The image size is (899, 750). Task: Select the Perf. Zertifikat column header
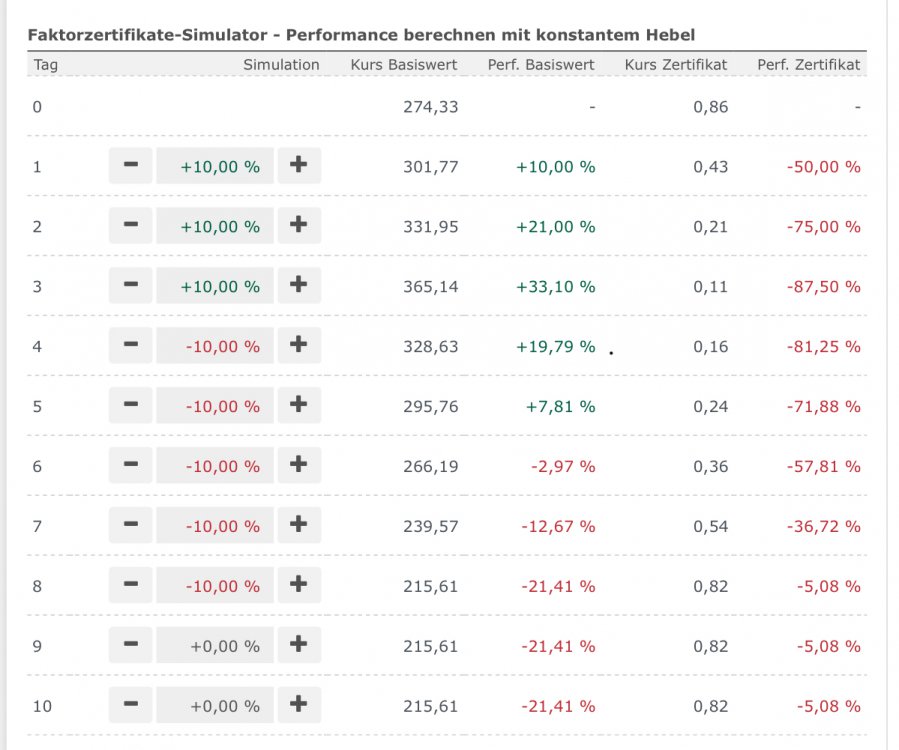(808, 65)
